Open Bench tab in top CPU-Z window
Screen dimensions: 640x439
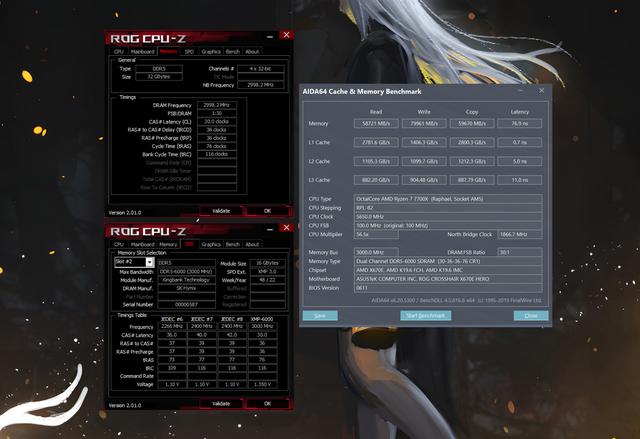pos(233,51)
